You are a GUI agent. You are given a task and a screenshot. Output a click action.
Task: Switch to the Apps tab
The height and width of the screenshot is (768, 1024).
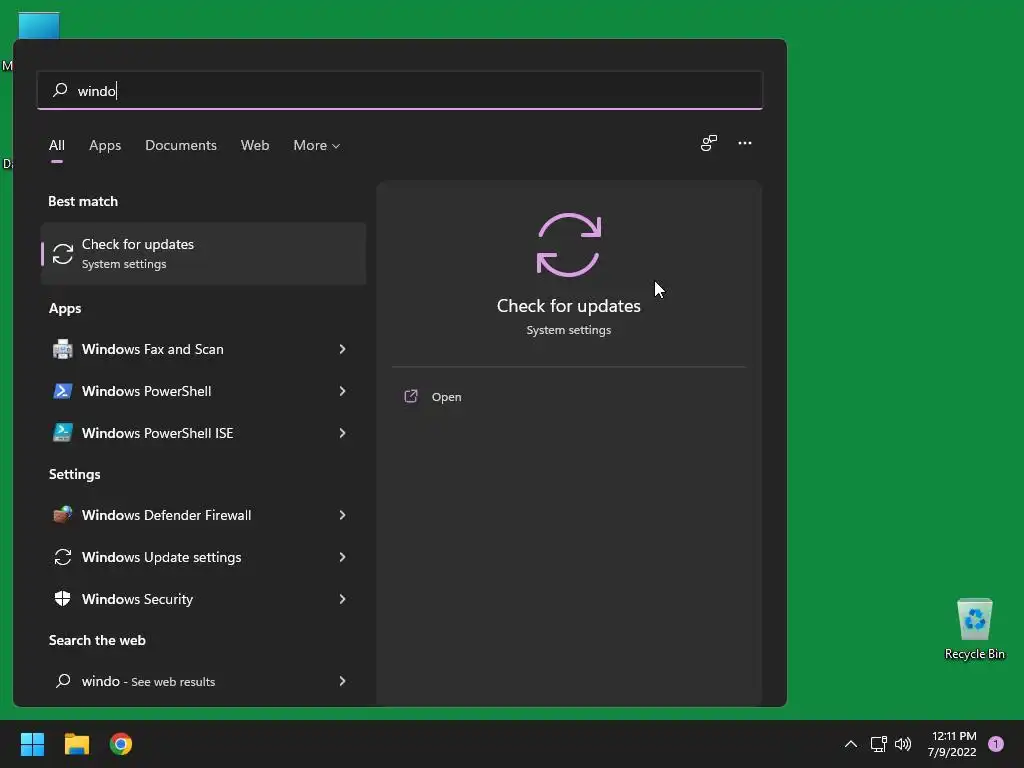(x=105, y=146)
